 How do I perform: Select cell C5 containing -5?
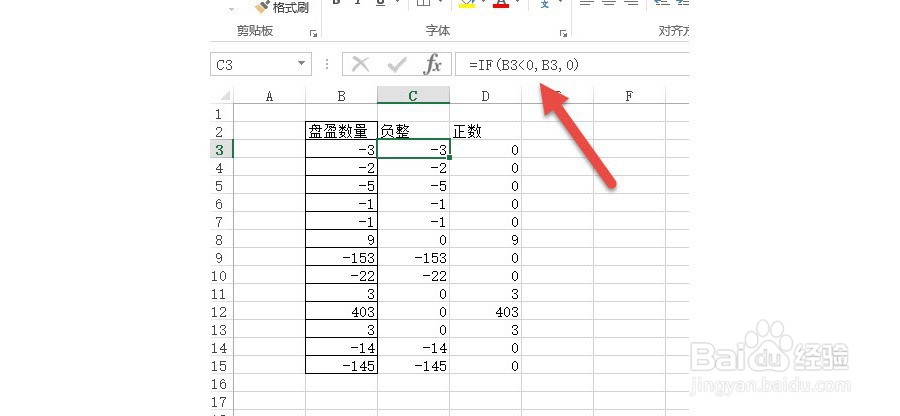[x=413, y=186]
